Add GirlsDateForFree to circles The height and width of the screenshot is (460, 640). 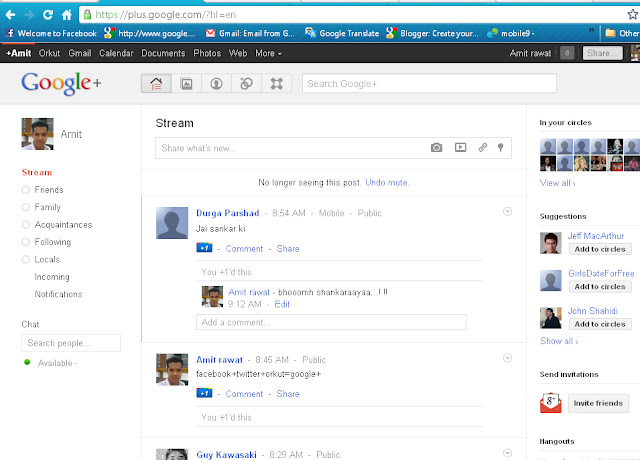point(600,287)
